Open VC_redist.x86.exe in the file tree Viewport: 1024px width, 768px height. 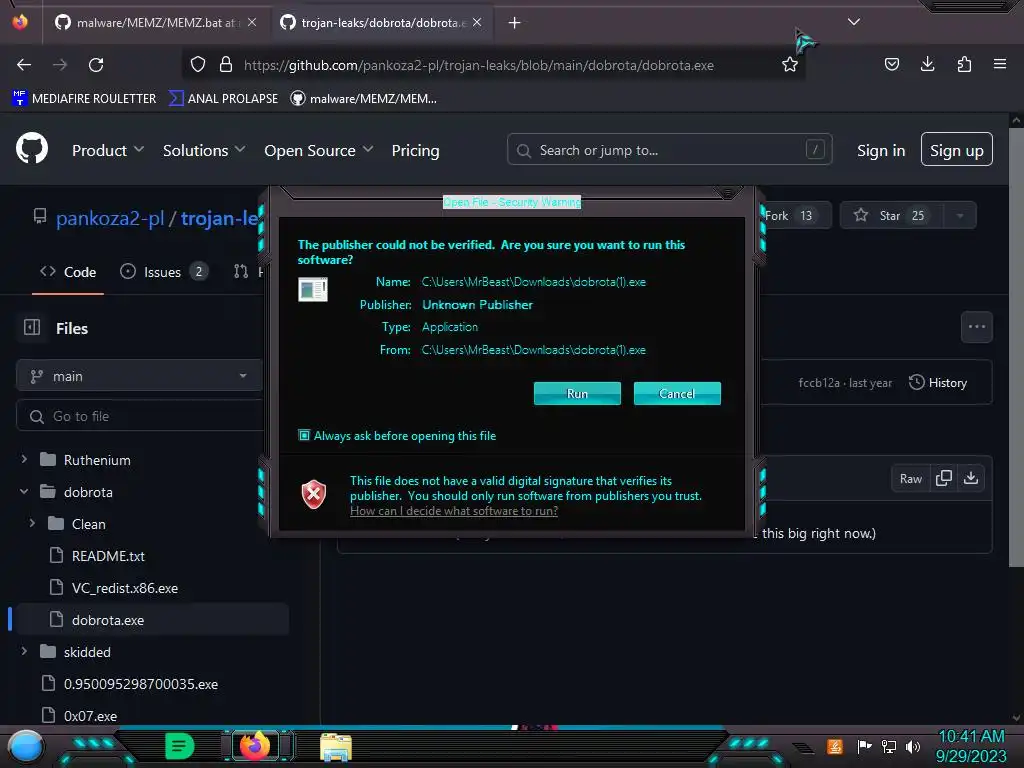point(124,588)
